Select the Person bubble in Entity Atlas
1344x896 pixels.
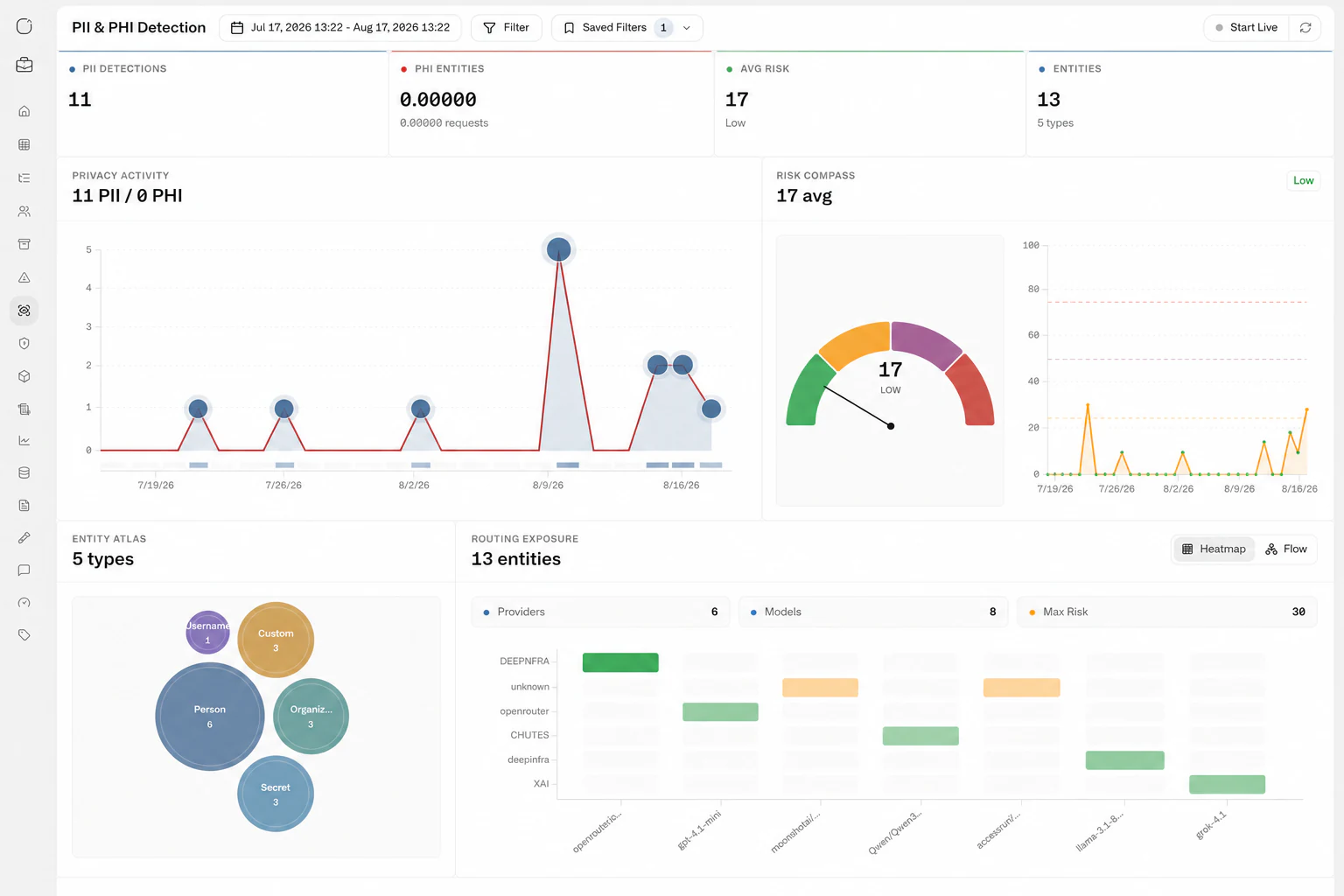tap(210, 717)
